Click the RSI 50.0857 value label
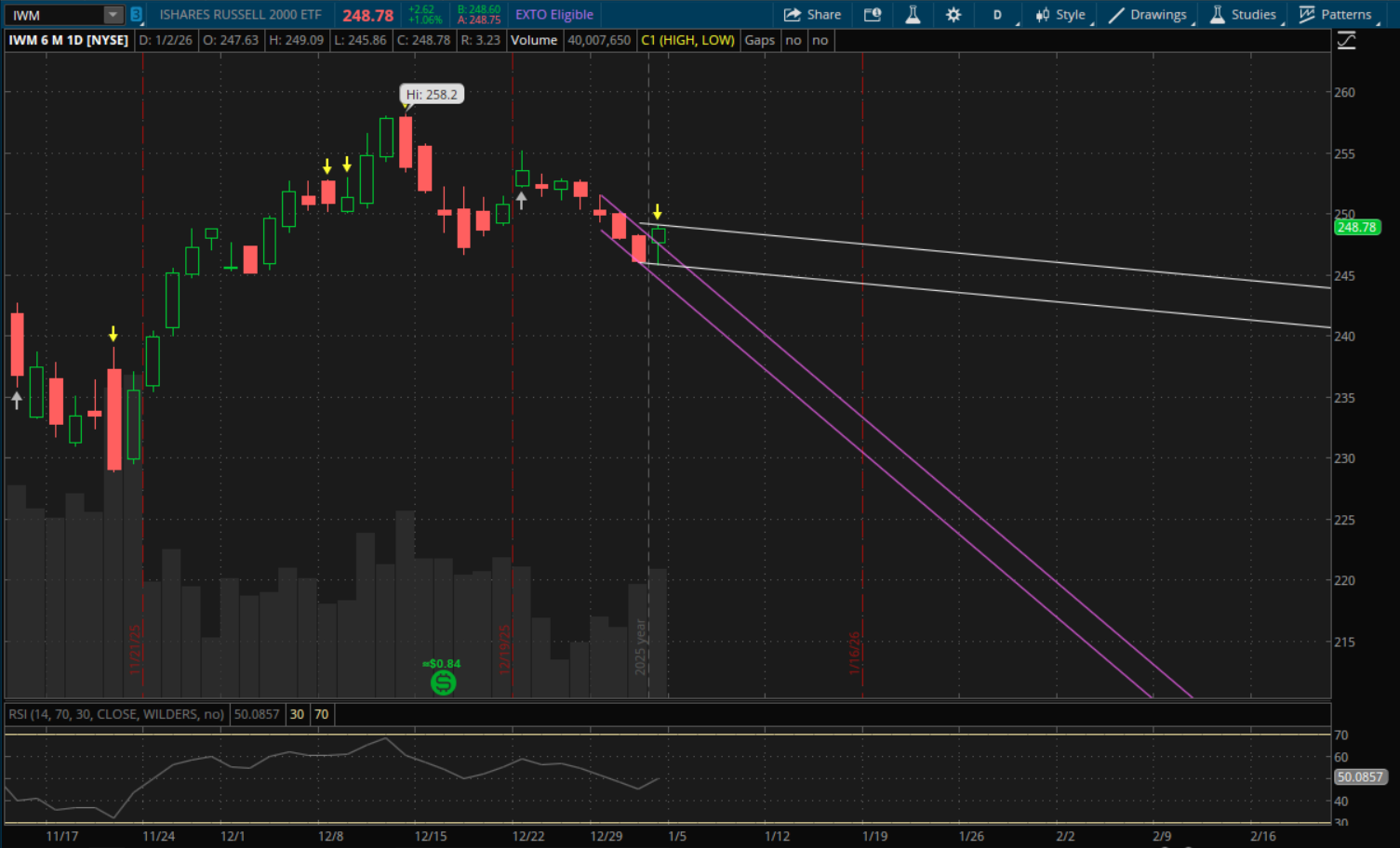The image size is (1400, 848). (1360, 777)
